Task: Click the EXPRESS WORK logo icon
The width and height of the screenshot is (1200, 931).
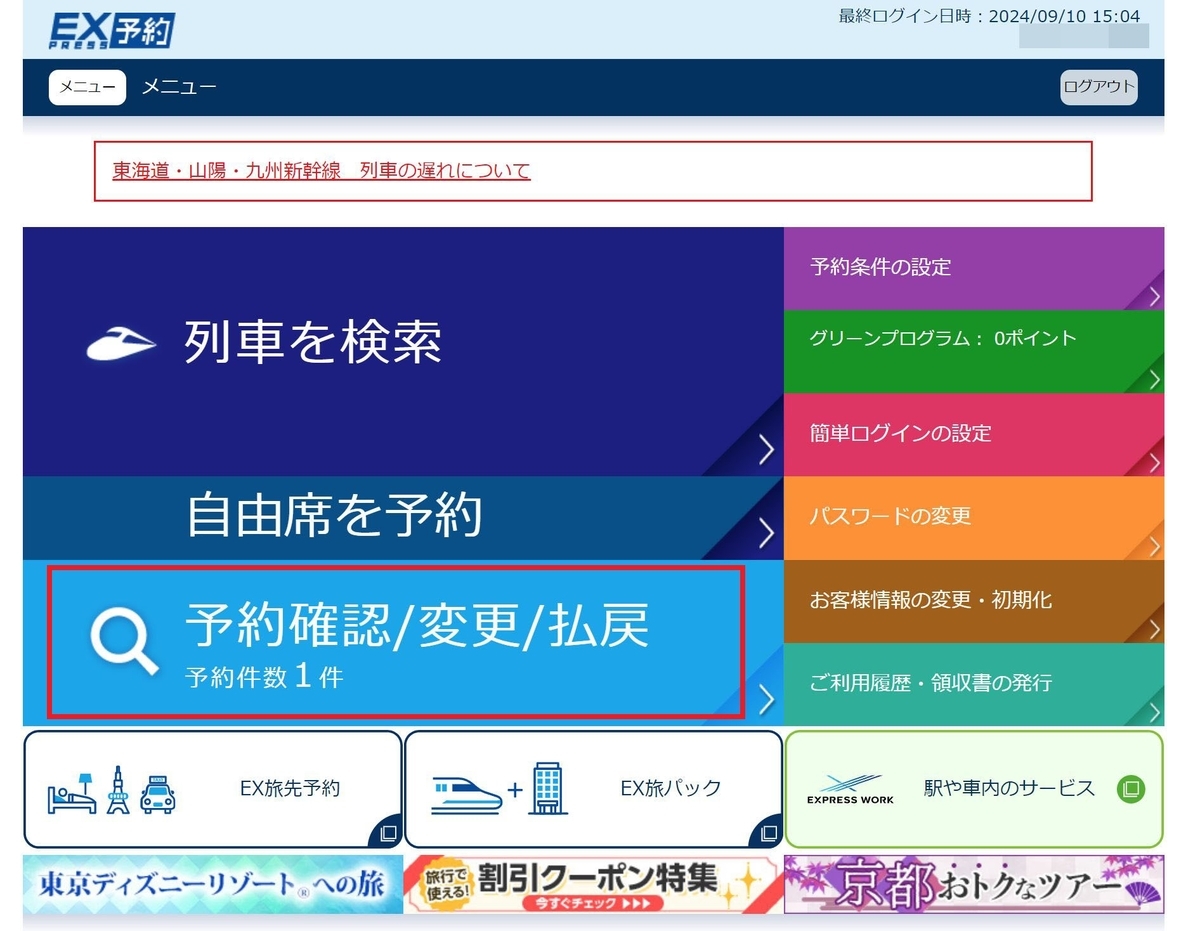Action: point(850,789)
